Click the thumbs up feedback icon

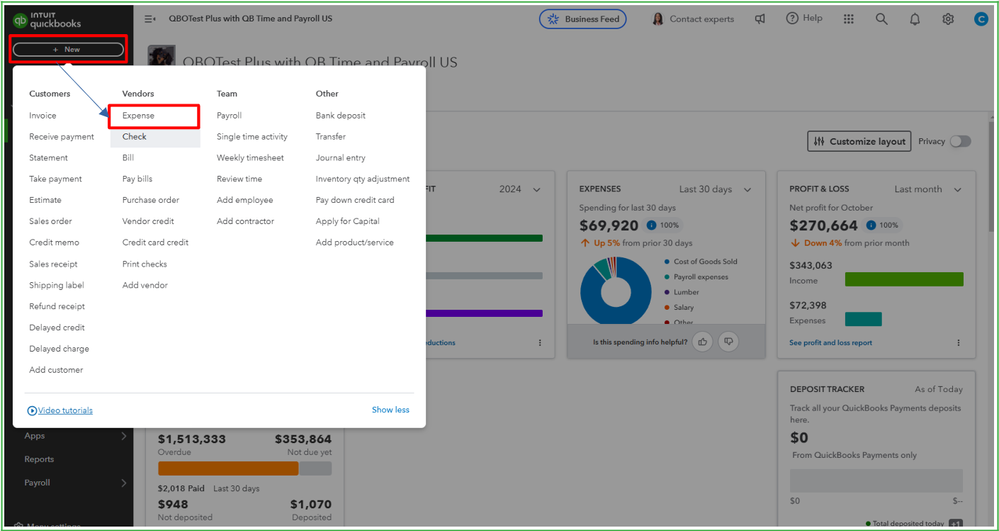coord(703,342)
